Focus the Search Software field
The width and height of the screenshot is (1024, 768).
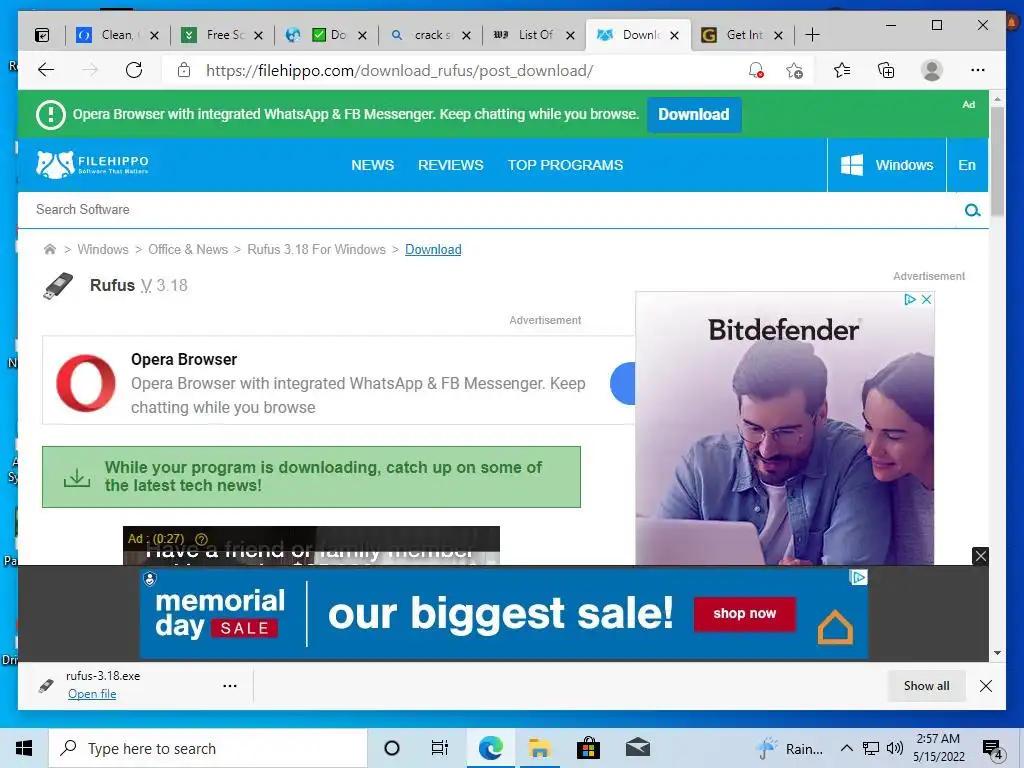tap(496, 210)
